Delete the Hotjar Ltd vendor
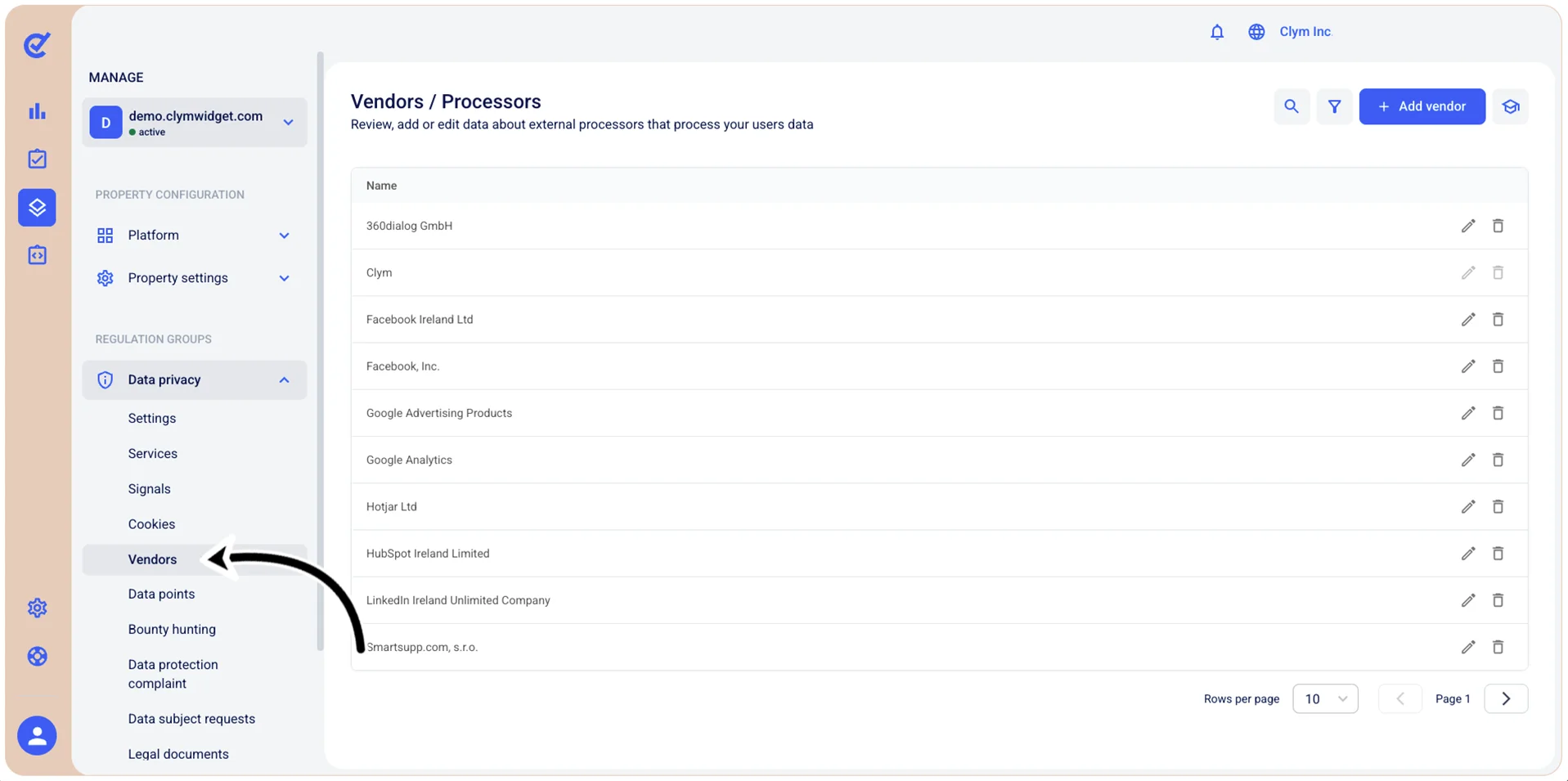The height and width of the screenshot is (781, 1568). (x=1498, y=506)
